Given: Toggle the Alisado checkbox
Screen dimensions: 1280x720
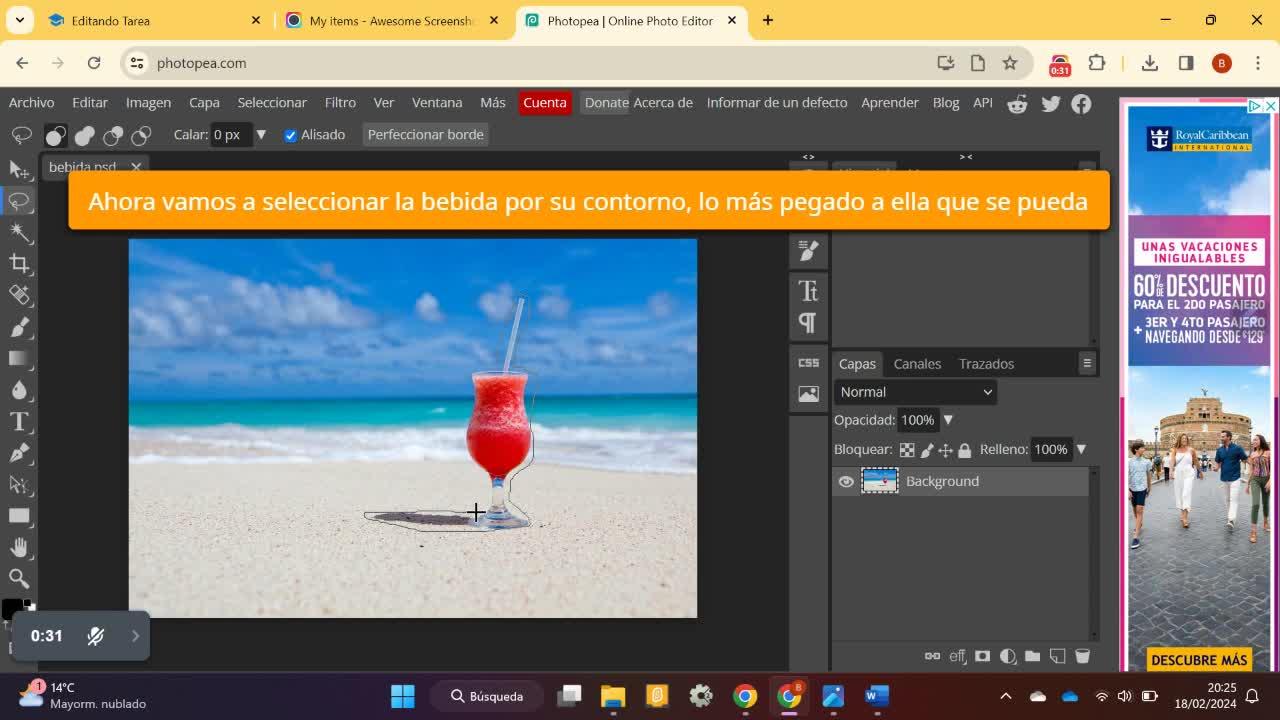Looking at the screenshot, I should [x=291, y=135].
